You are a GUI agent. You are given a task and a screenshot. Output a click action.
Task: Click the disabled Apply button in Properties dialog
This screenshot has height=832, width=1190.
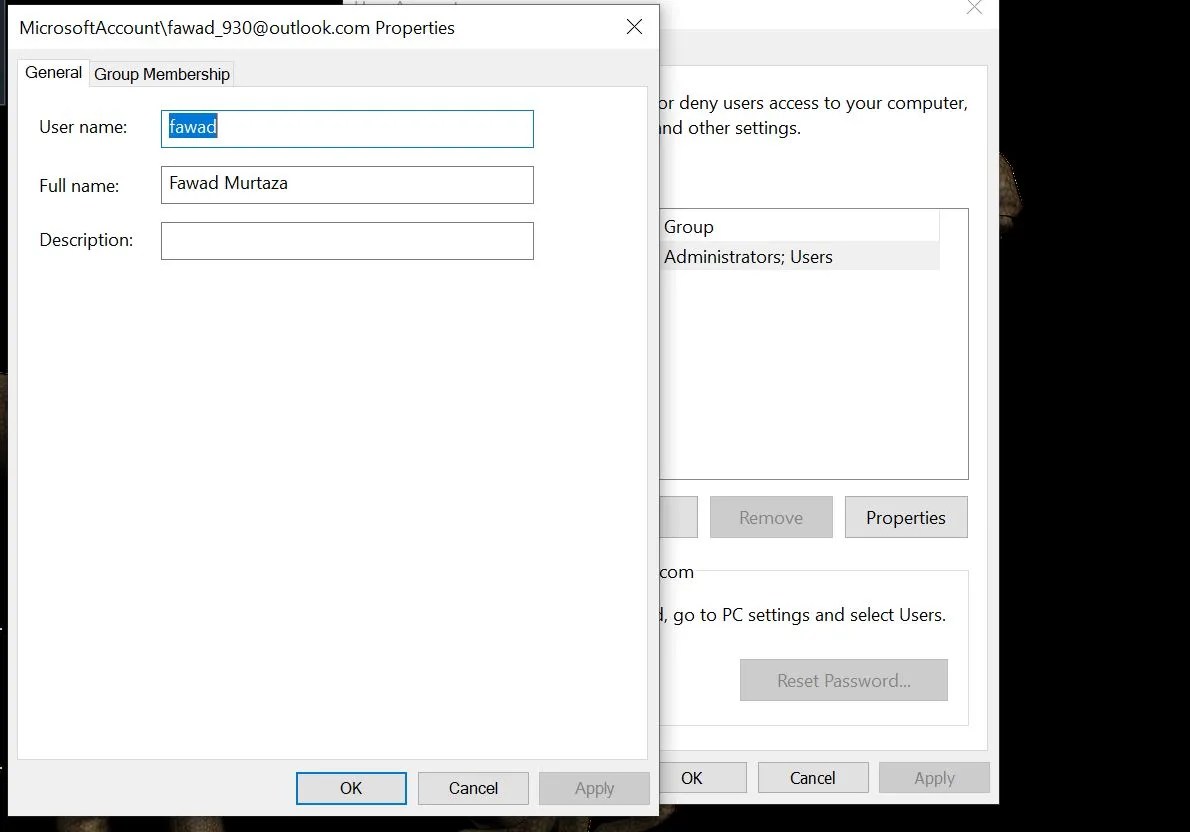click(x=594, y=788)
